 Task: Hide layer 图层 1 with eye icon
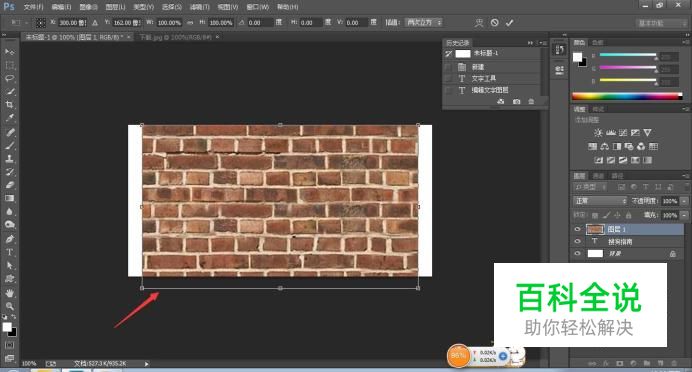pos(577,229)
